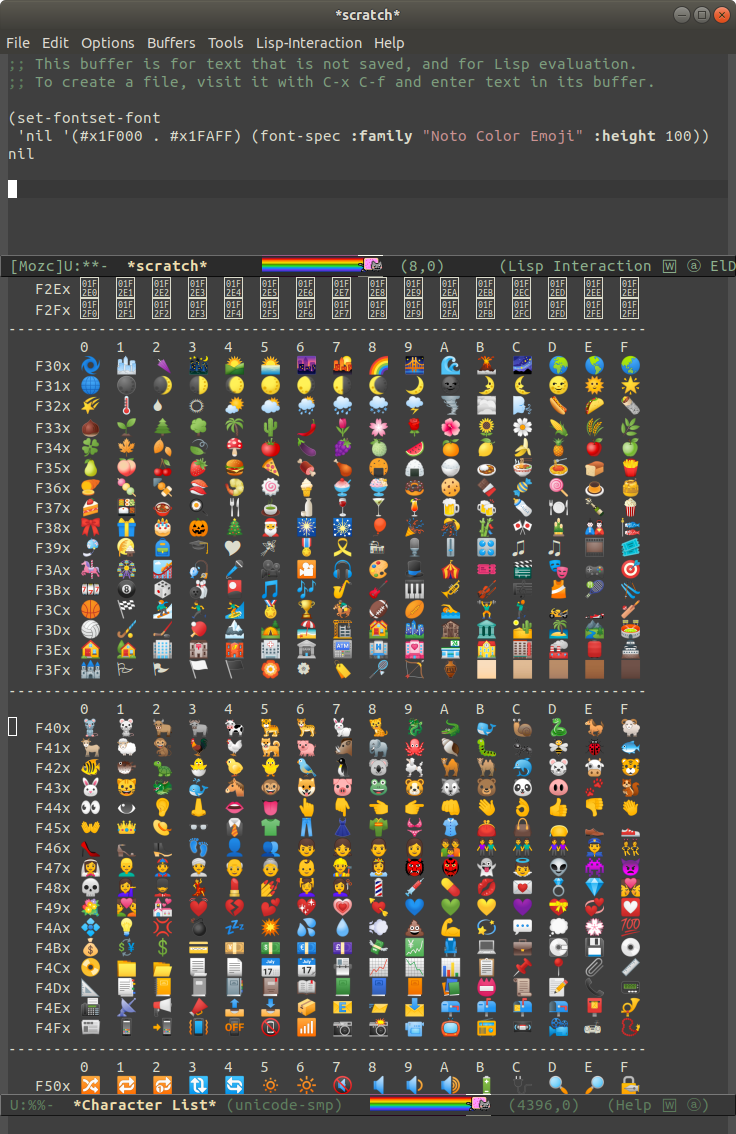736x1134 pixels.
Task: Click the Help mode indicator in bottom mode line
Action: click(632, 1105)
